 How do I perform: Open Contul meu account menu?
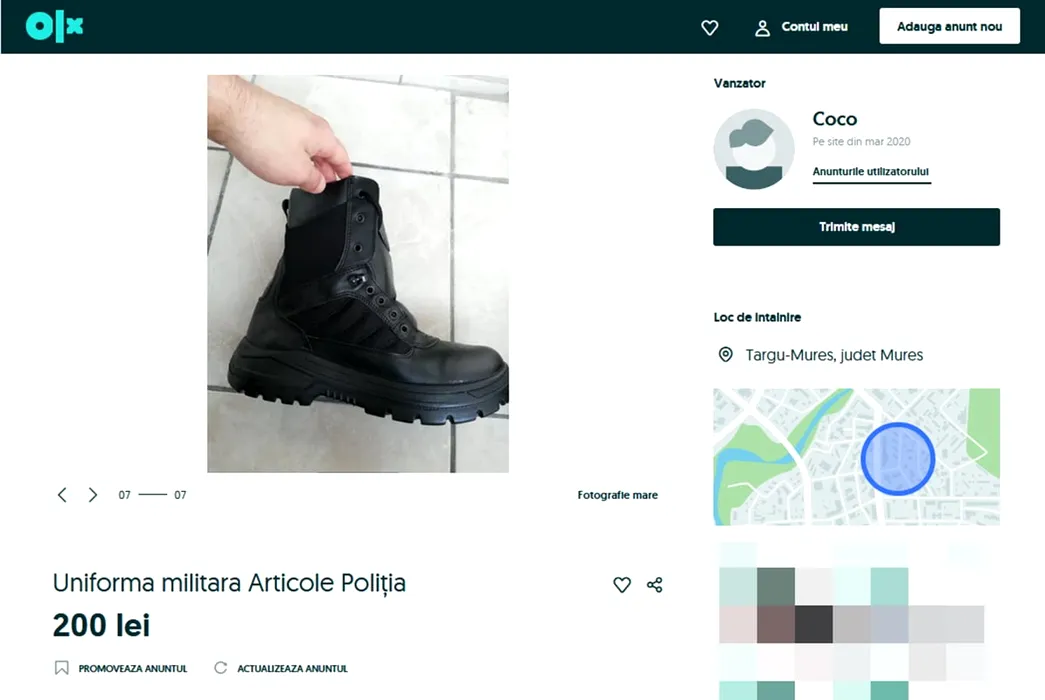coord(814,27)
